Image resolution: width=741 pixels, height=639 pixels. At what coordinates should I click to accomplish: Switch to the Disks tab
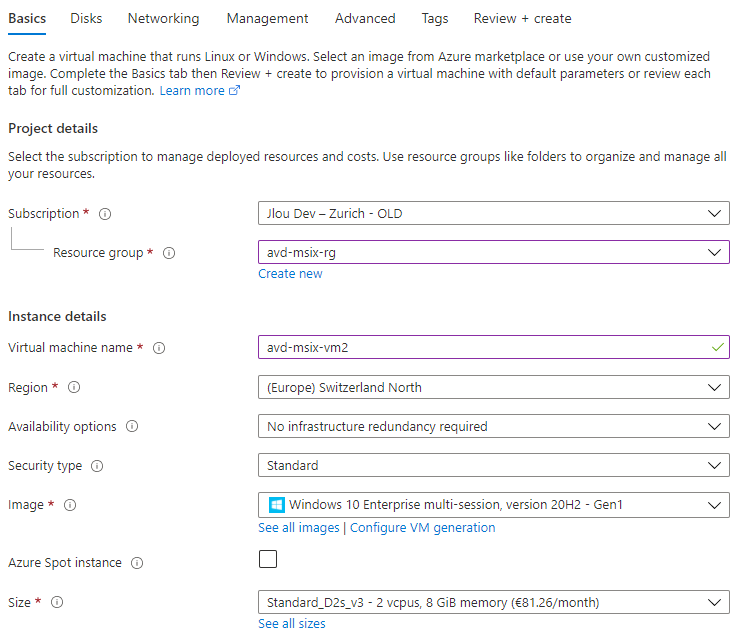coord(86,18)
